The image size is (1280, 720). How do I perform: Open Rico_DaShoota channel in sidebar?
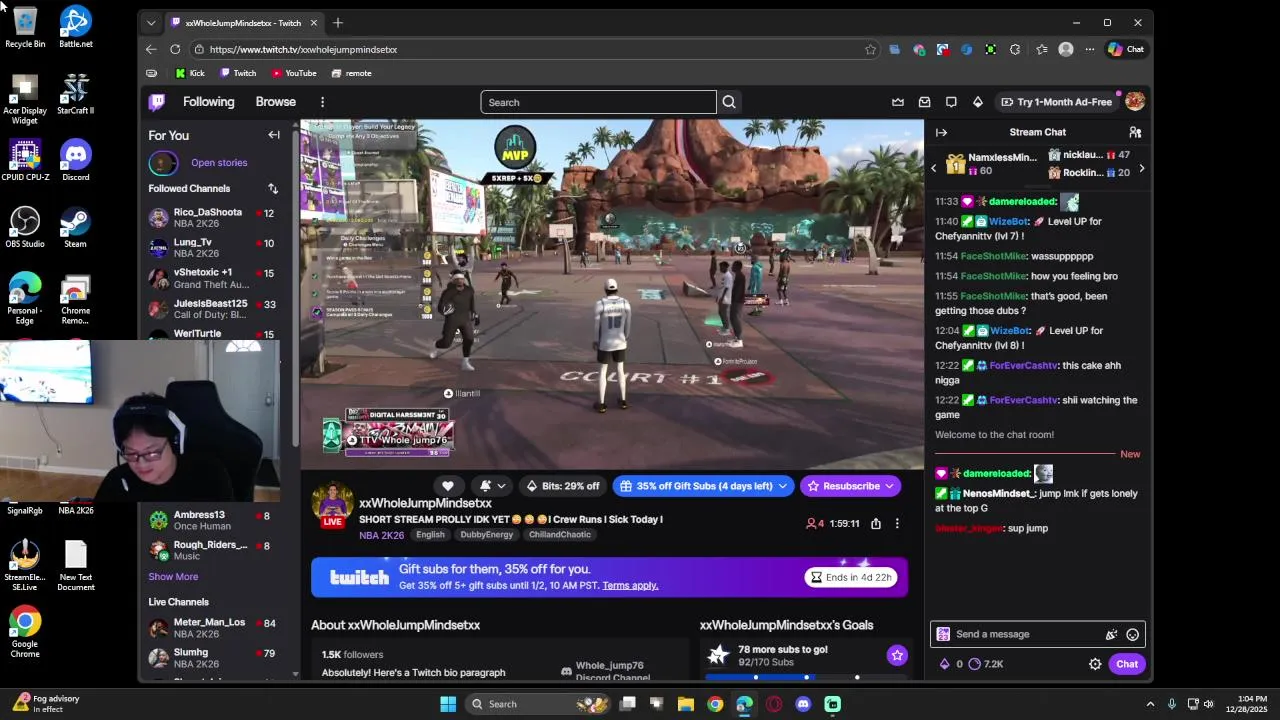pyautogui.click(x=211, y=218)
